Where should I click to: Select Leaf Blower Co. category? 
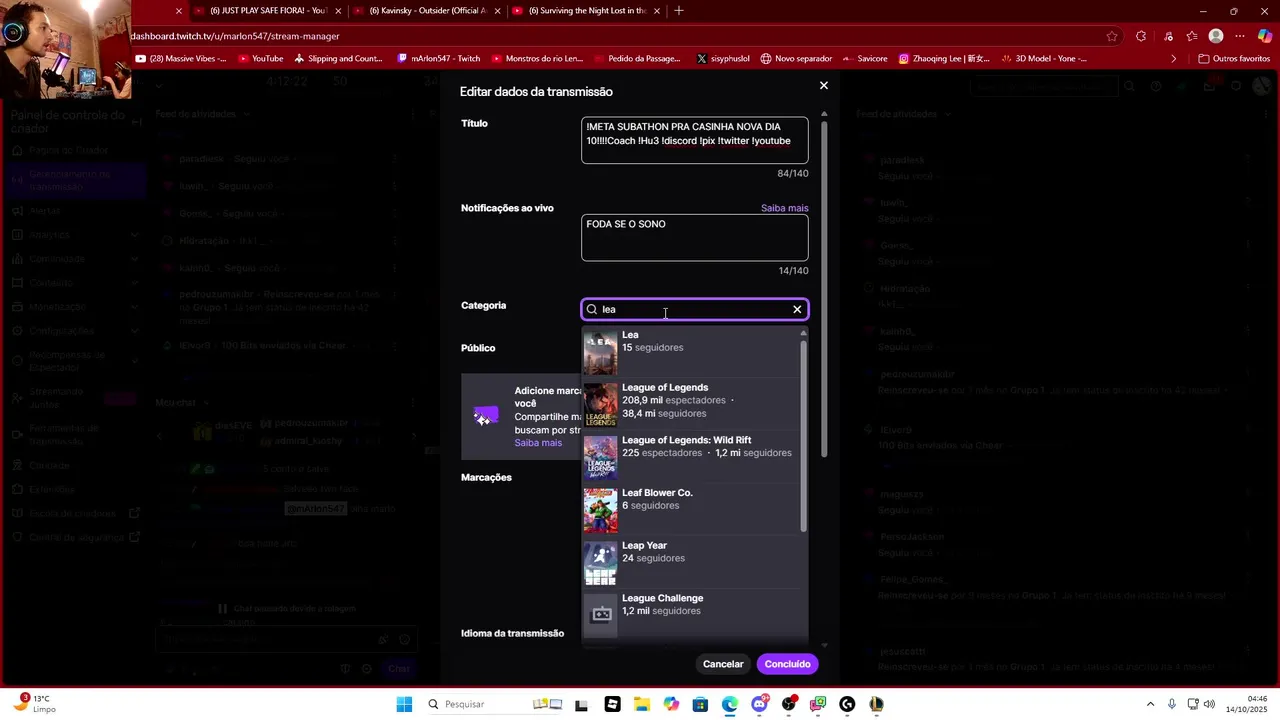691,510
